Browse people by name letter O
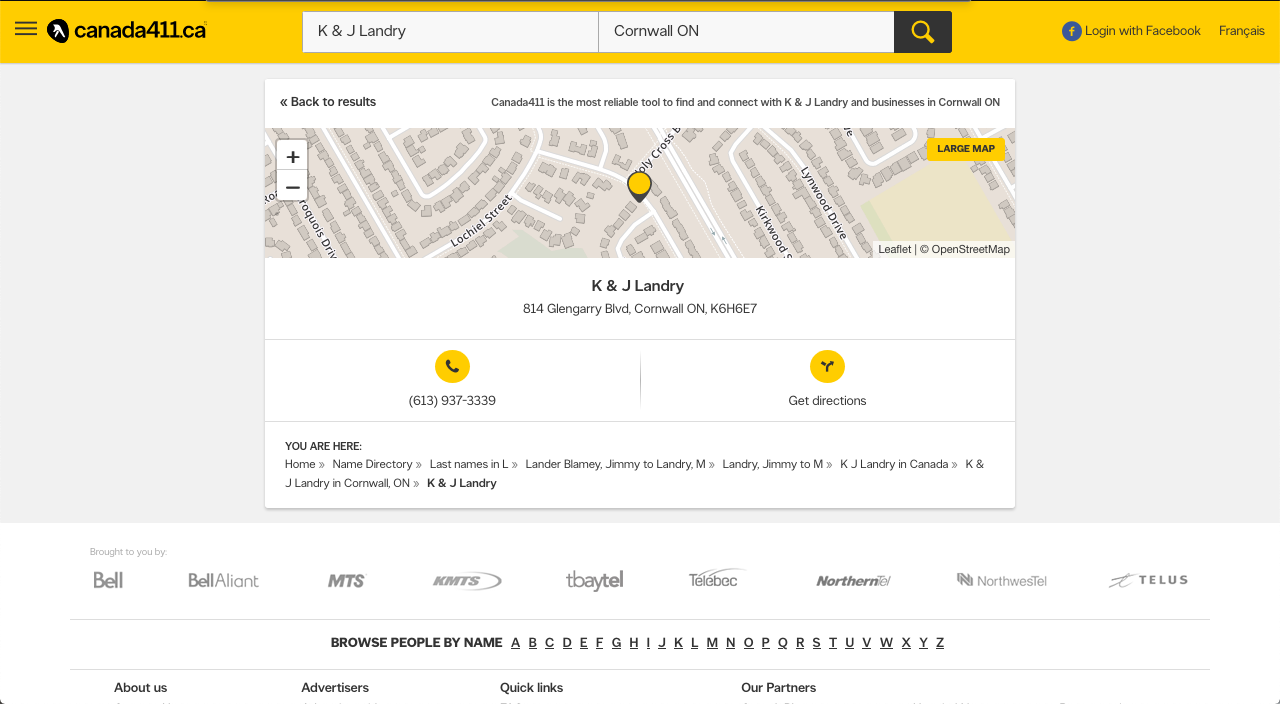The height and width of the screenshot is (704, 1280). [x=749, y=643]
